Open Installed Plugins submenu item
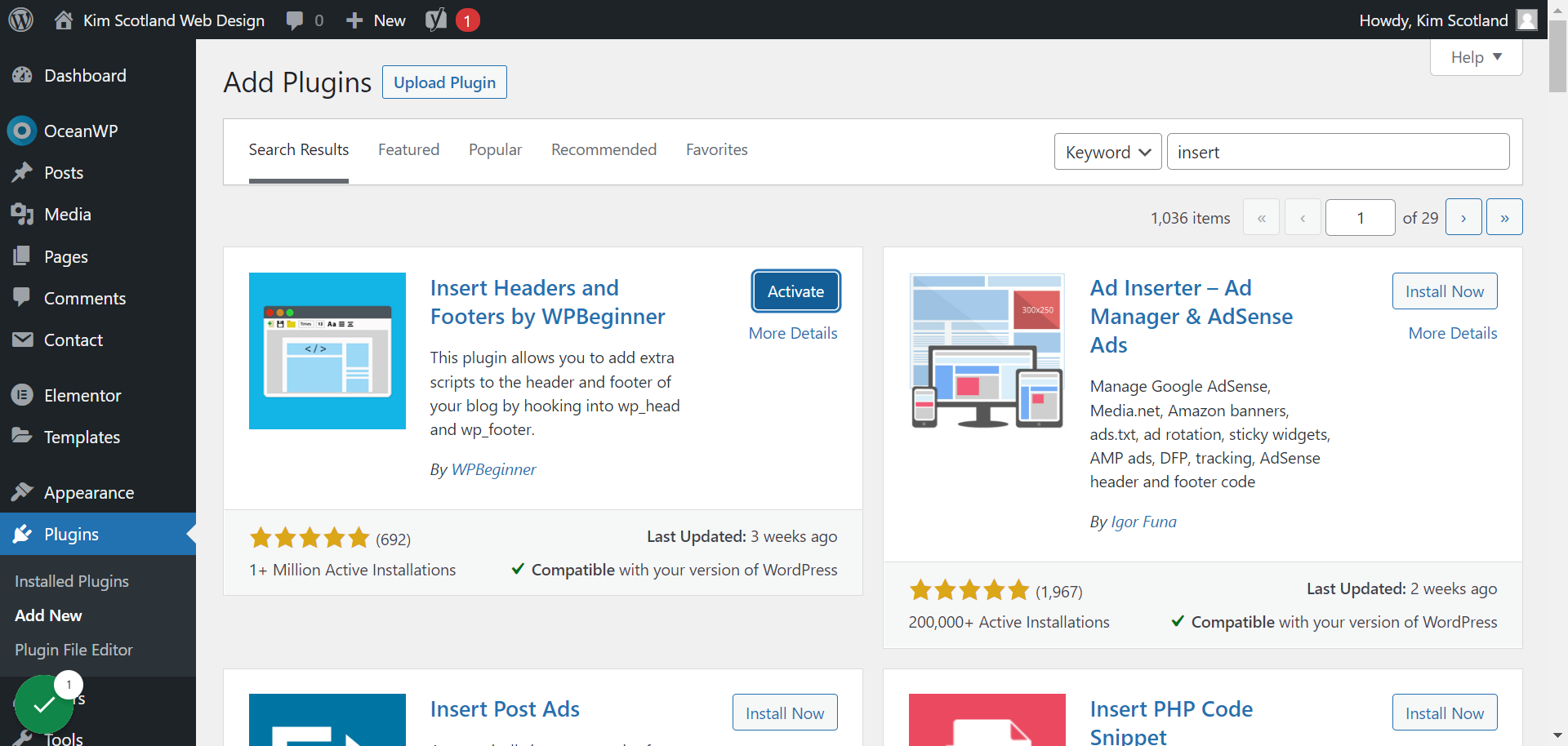The width and height of the screenshot is (1568, 746). (72, 581)
